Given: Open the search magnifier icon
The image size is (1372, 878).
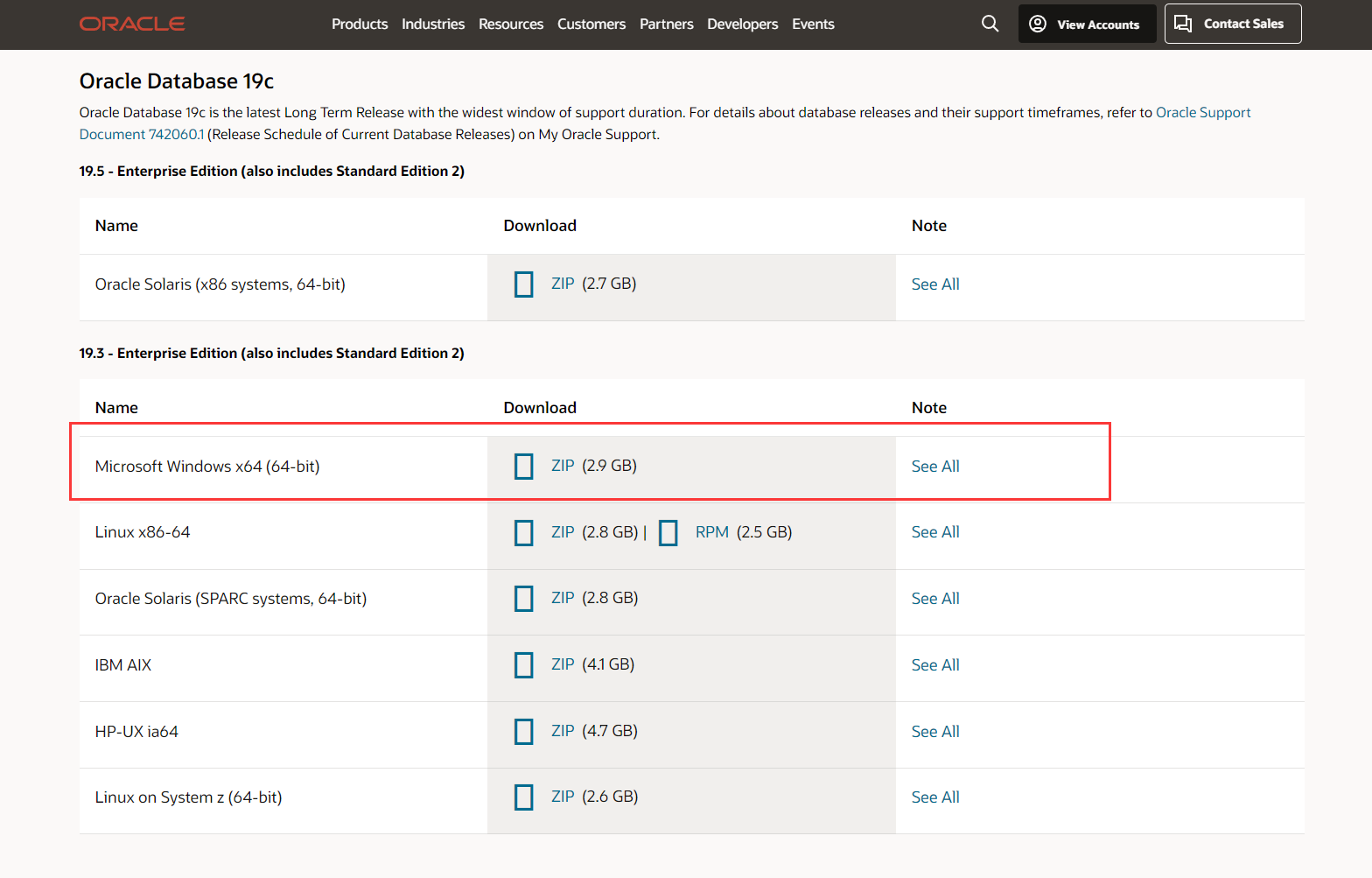Looking at the screenshot, I should click(x=990, y=24).
